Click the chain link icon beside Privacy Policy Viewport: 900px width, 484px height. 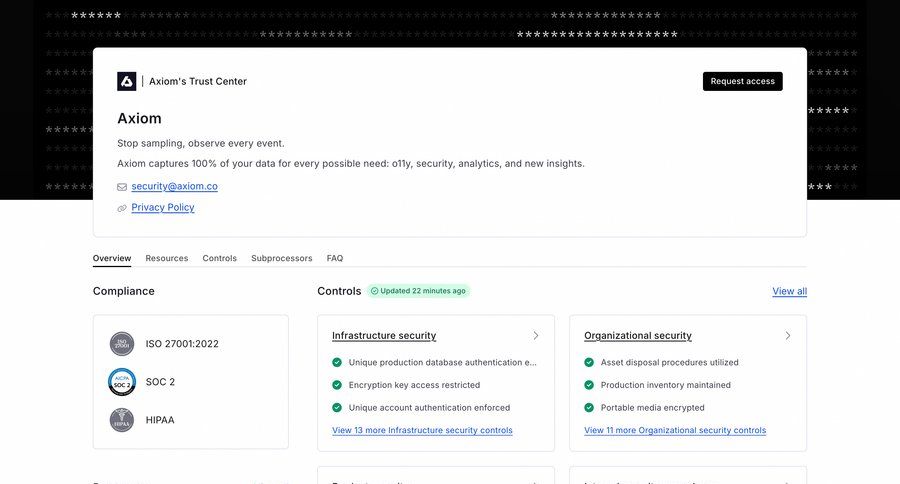[122, 208]
